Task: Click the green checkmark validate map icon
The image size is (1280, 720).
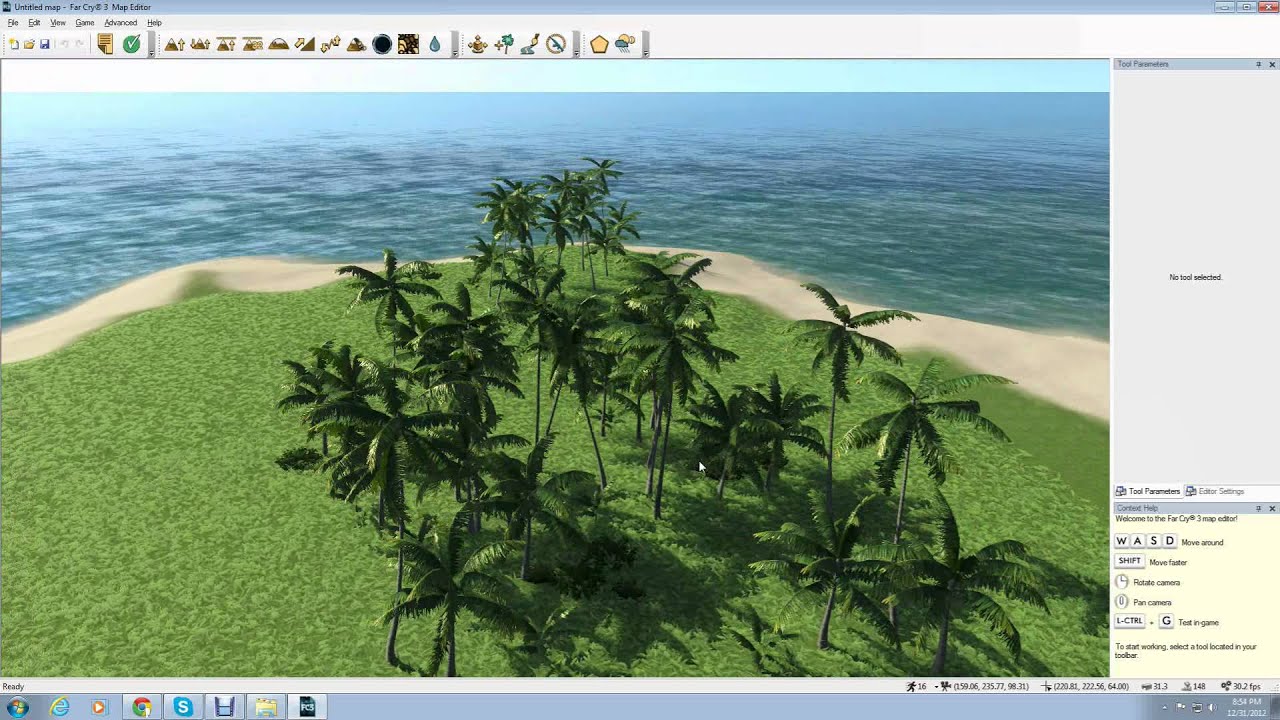Action: pos(131,44)
